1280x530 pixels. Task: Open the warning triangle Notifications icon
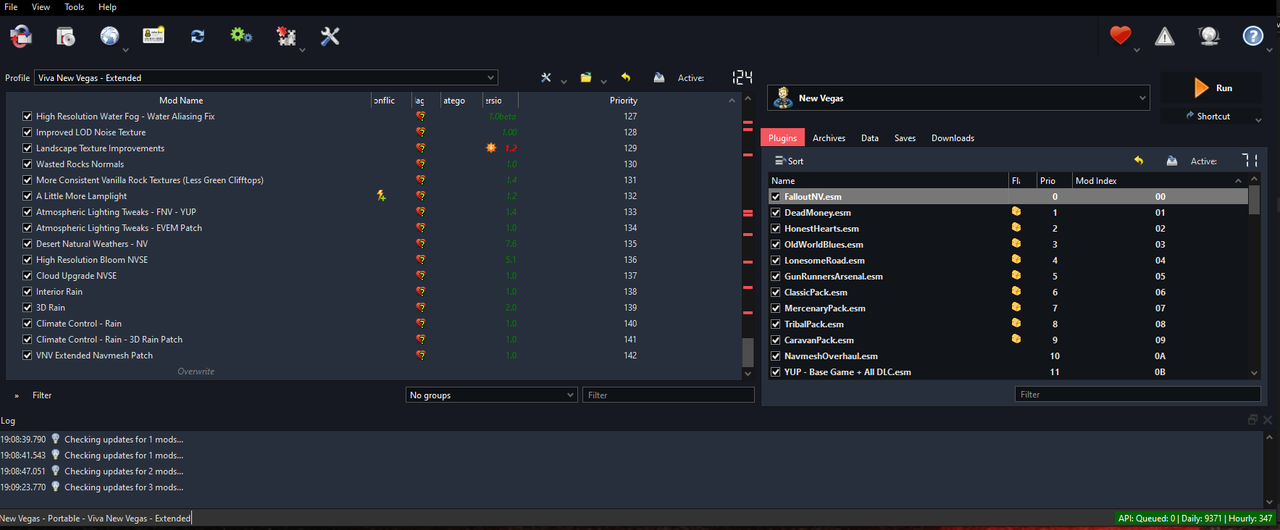point(1165,37)
